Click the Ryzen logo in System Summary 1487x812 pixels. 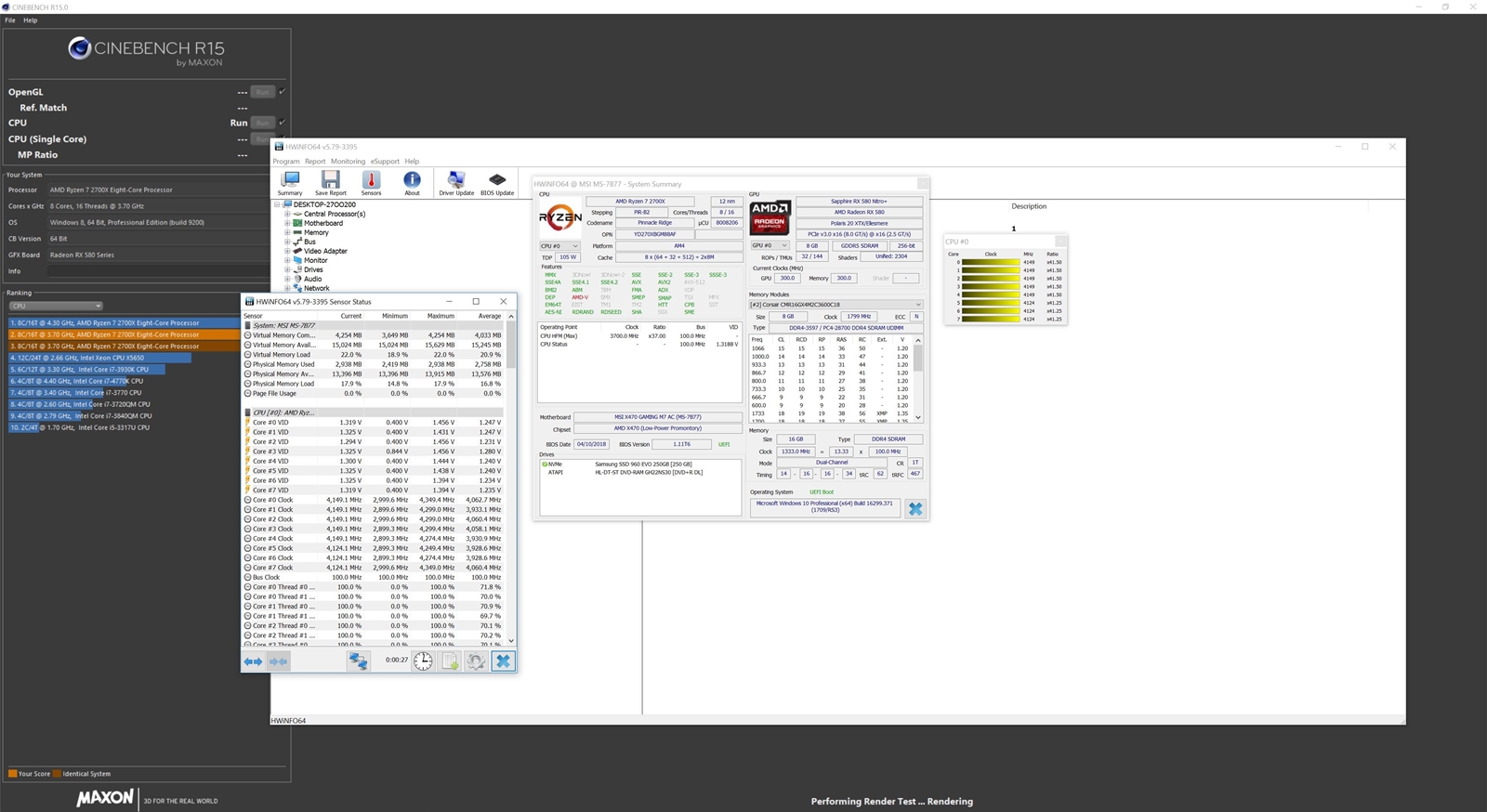(560, 218)
